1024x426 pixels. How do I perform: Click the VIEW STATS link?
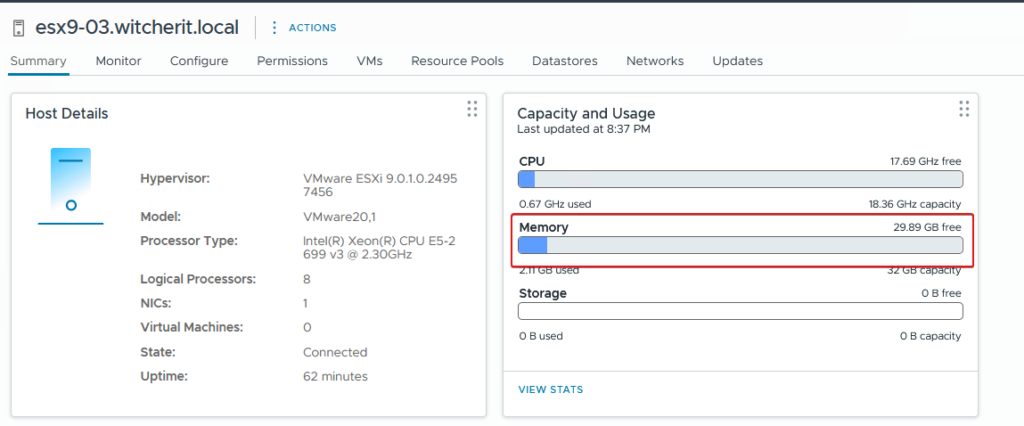[x=550, y=389]
